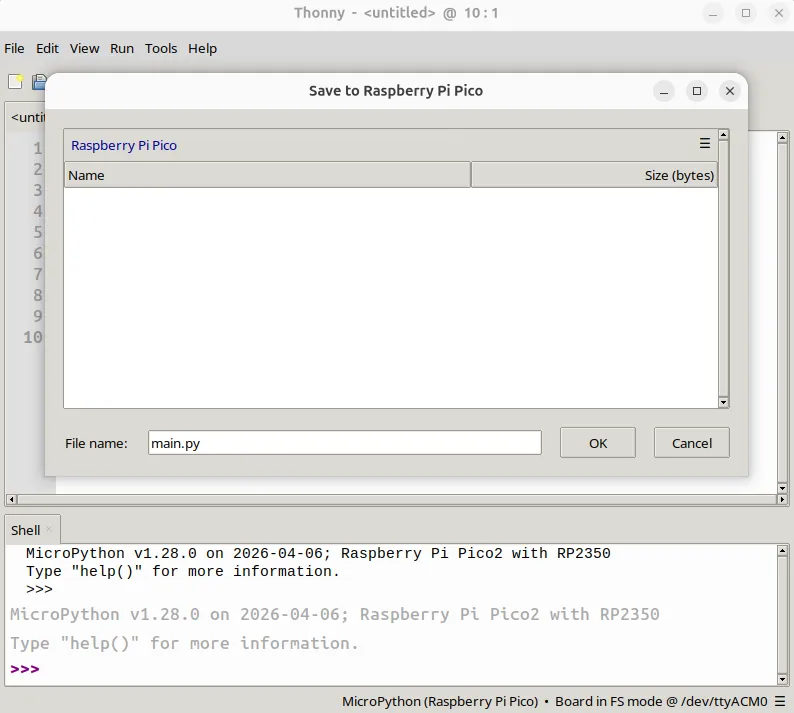Click the dialog title Save to Raspberry Pi Pico

pyautogui.click(x=395, y=91)
